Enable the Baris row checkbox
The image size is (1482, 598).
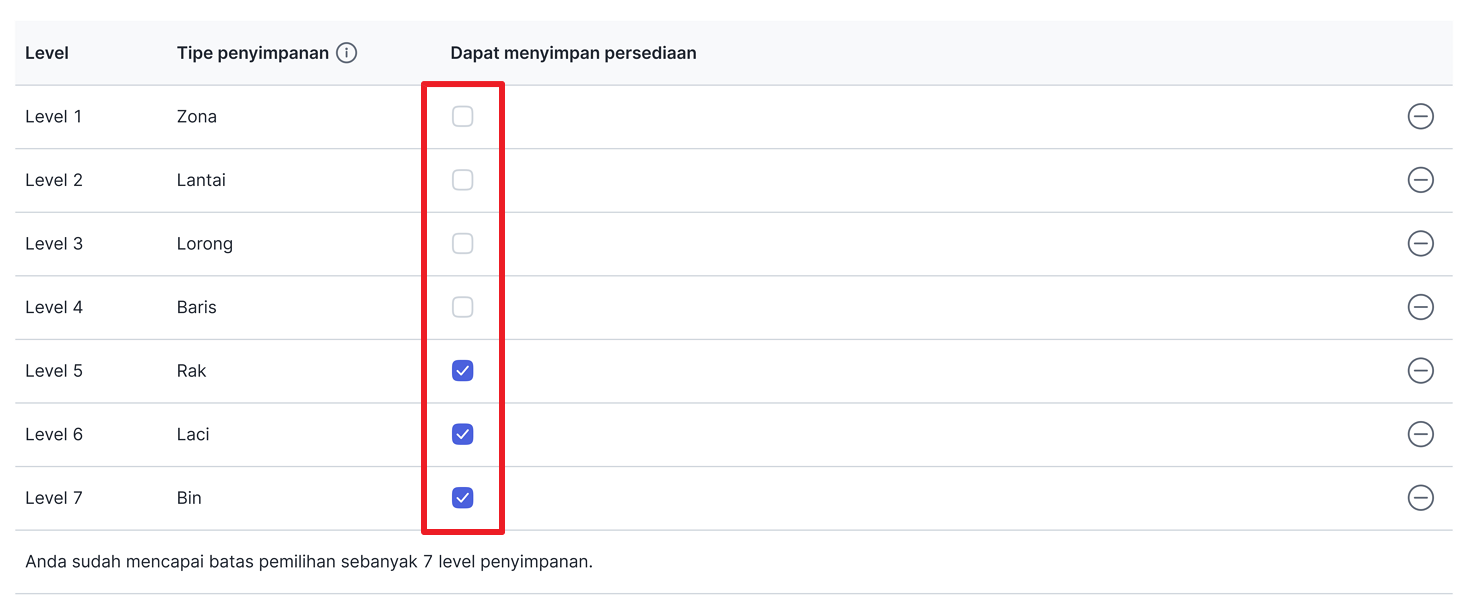(x=462, y=307)
